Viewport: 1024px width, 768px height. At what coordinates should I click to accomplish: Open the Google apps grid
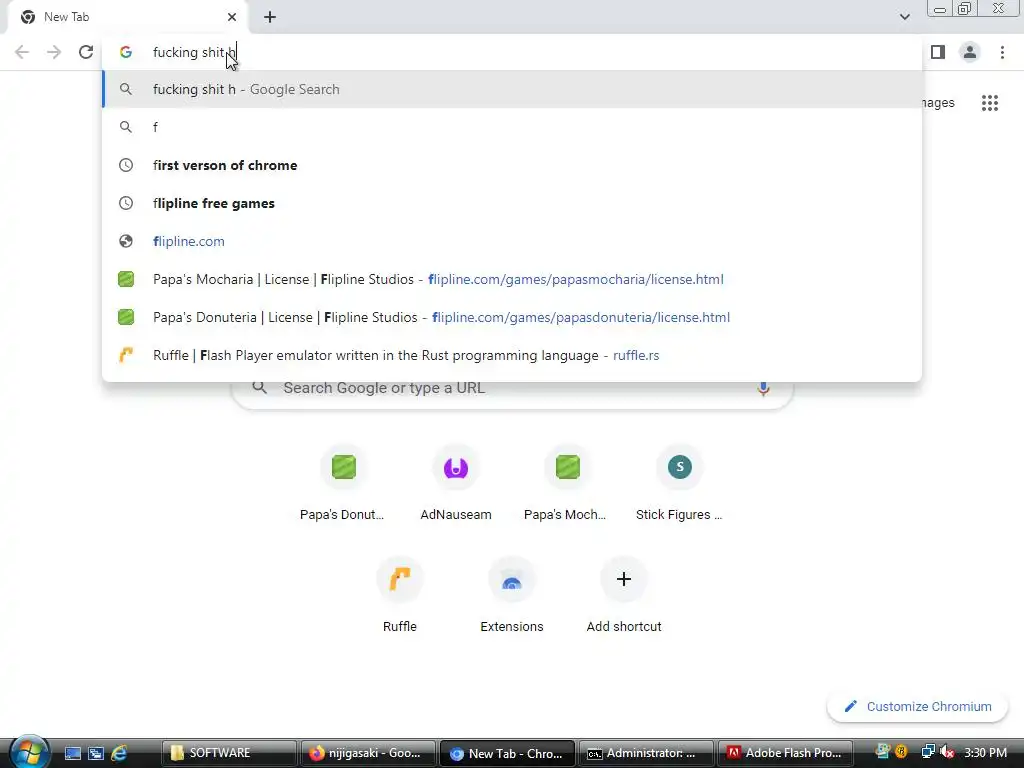click(990, 103)
